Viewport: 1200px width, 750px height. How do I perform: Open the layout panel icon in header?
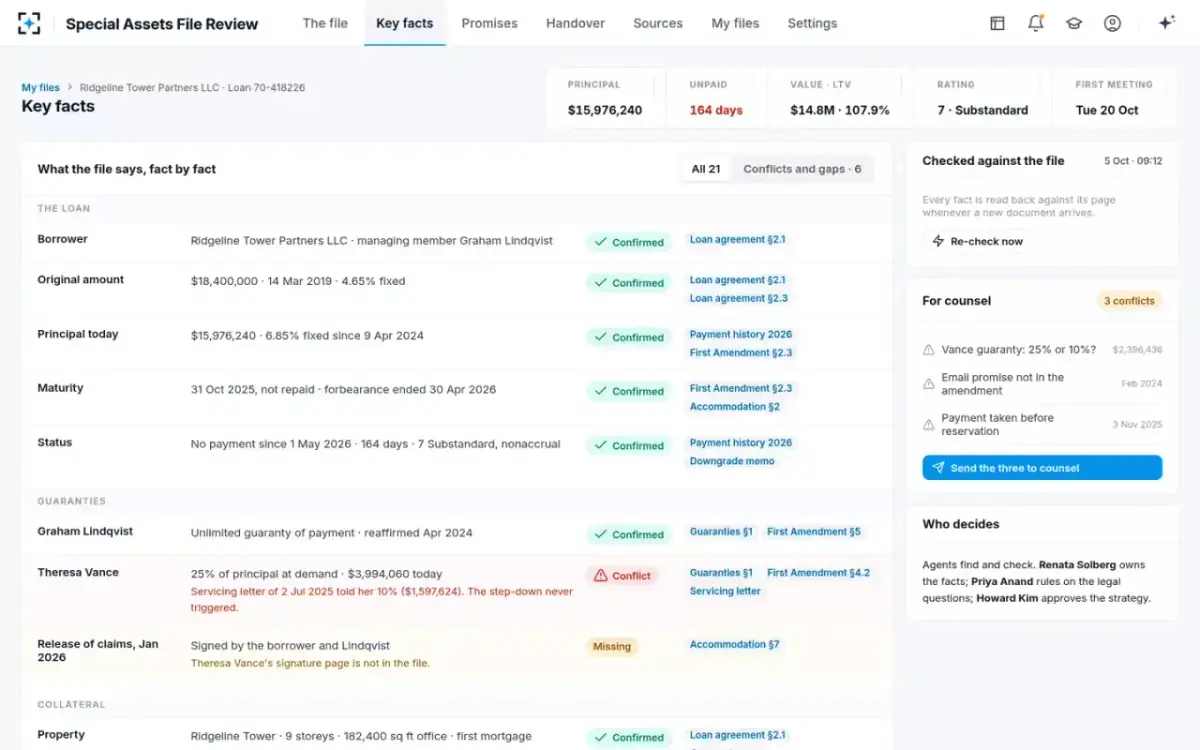tap(997, 23)
